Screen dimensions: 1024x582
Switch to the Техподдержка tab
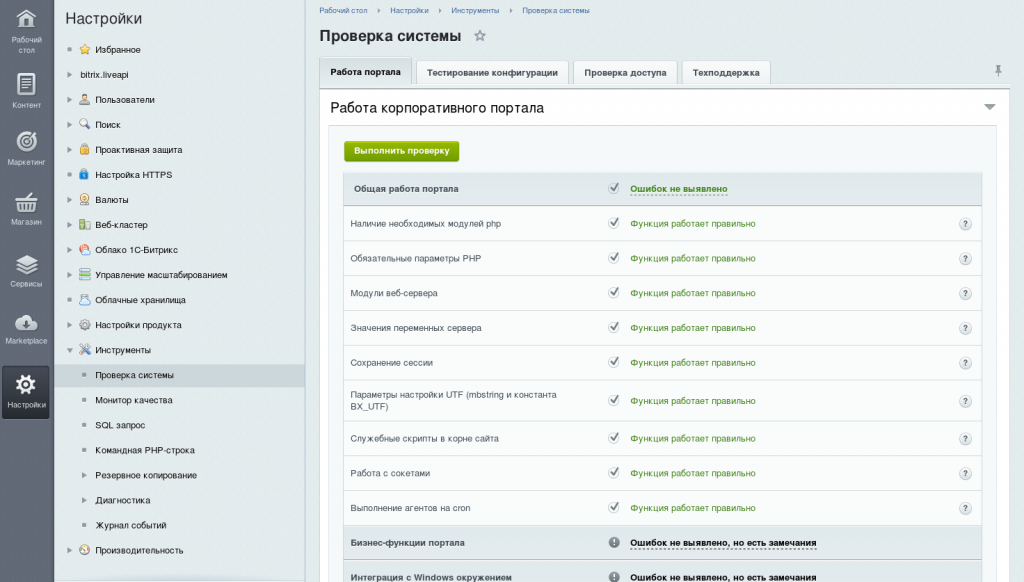726,73
